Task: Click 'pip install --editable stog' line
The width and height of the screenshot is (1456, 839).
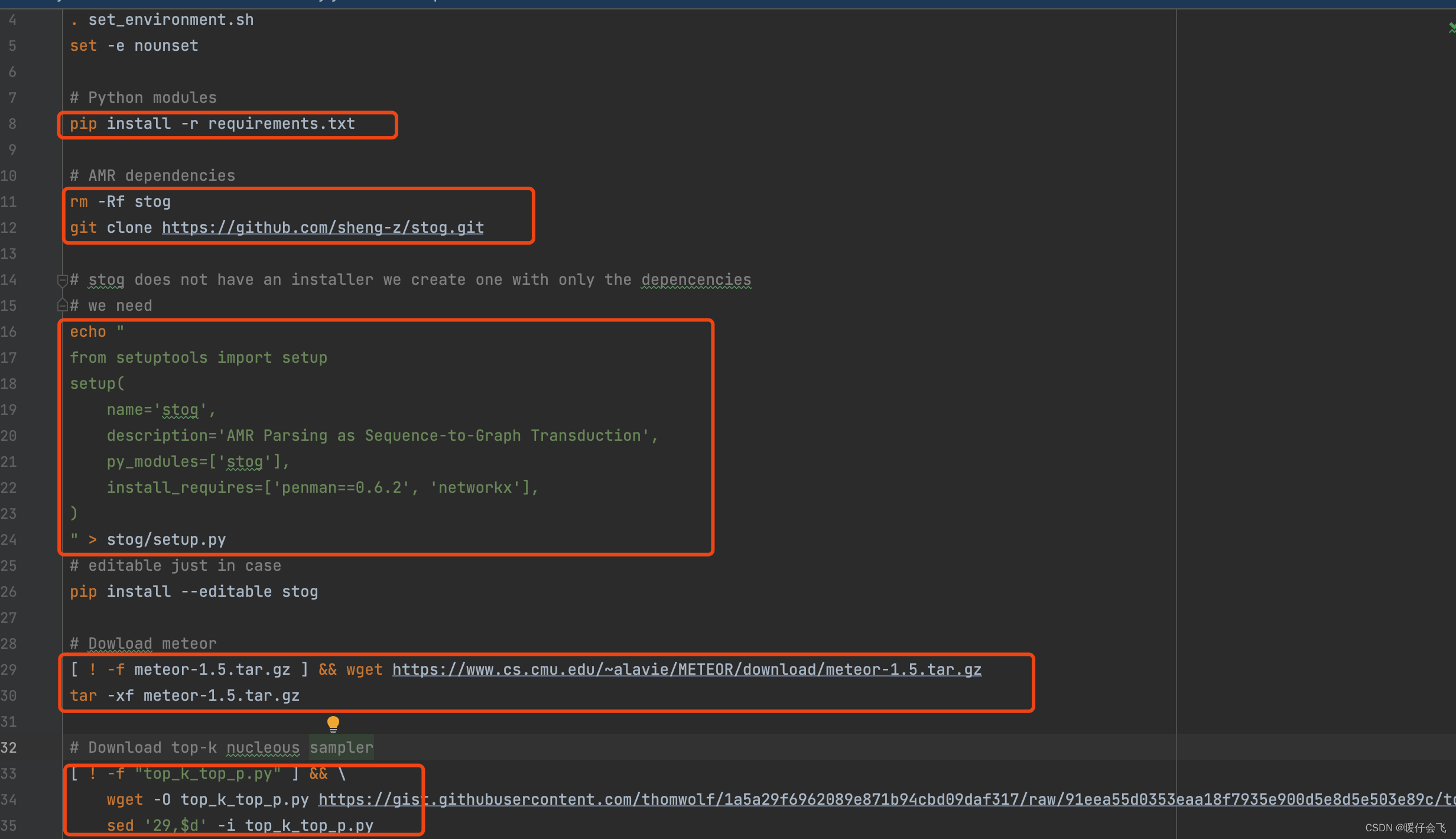Action: (194, 591)
